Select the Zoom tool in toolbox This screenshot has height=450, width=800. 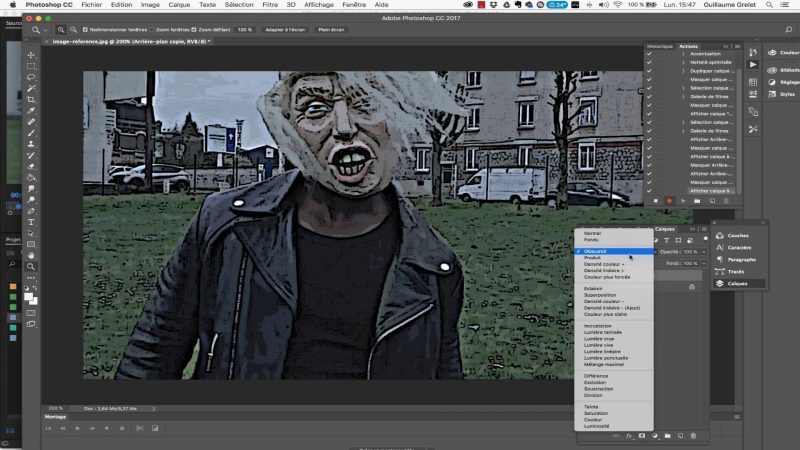point(31,266)
